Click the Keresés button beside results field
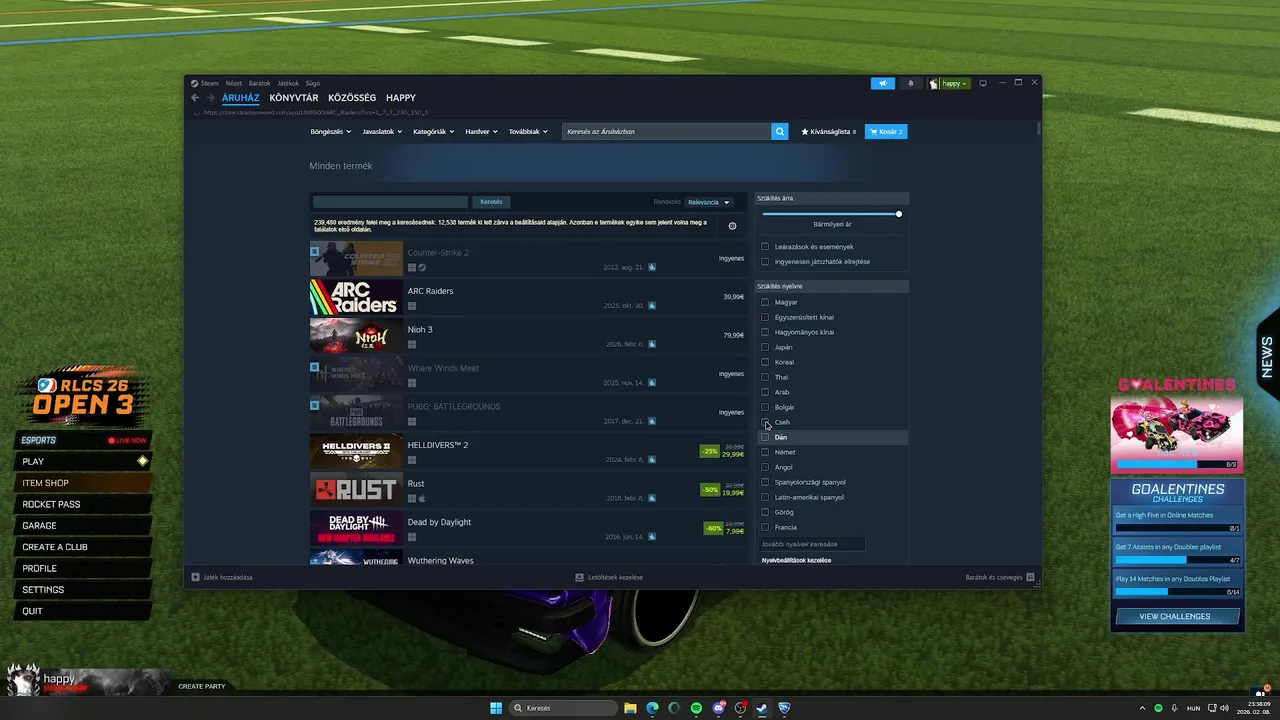Screen dimensions: 1280x720 point(491,202)
